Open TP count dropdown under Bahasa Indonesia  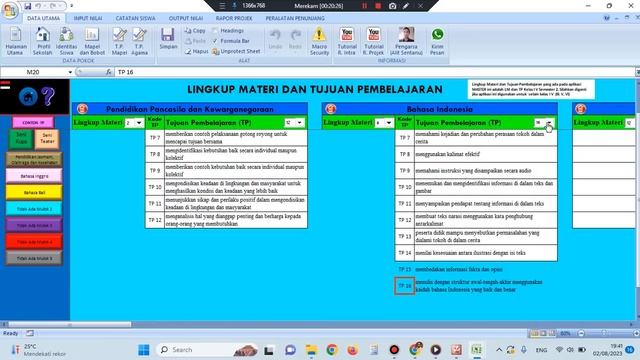tap(549, 123)
